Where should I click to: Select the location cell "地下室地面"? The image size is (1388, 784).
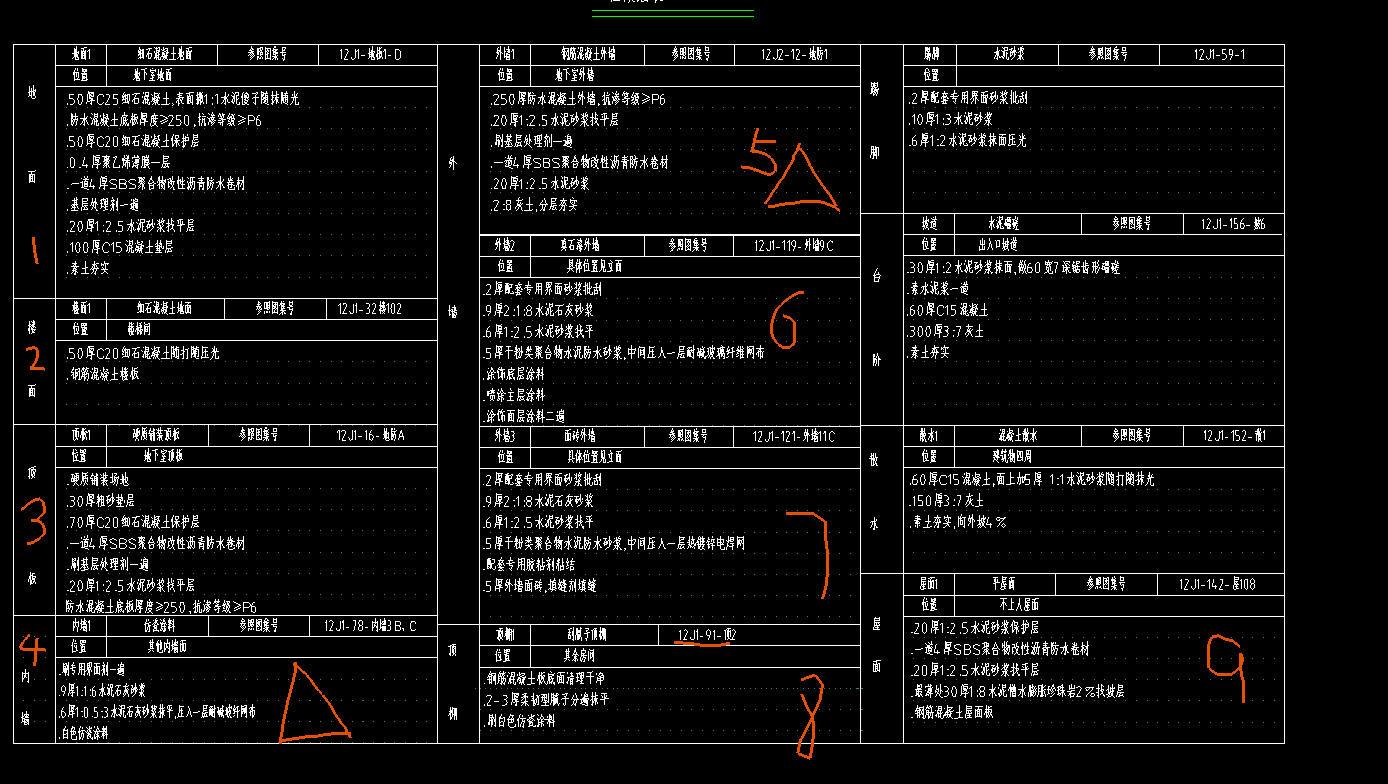coord(153,75)
